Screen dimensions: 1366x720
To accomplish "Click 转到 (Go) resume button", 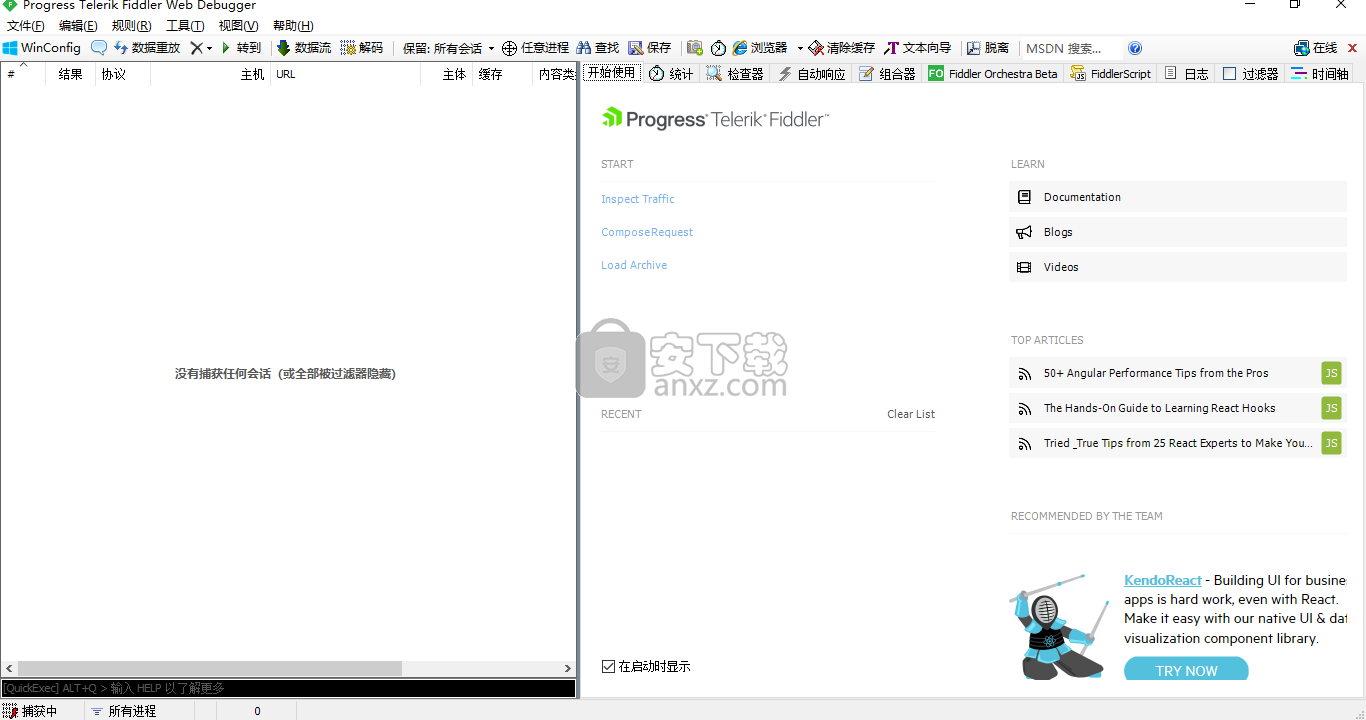I will click(241, 48).
